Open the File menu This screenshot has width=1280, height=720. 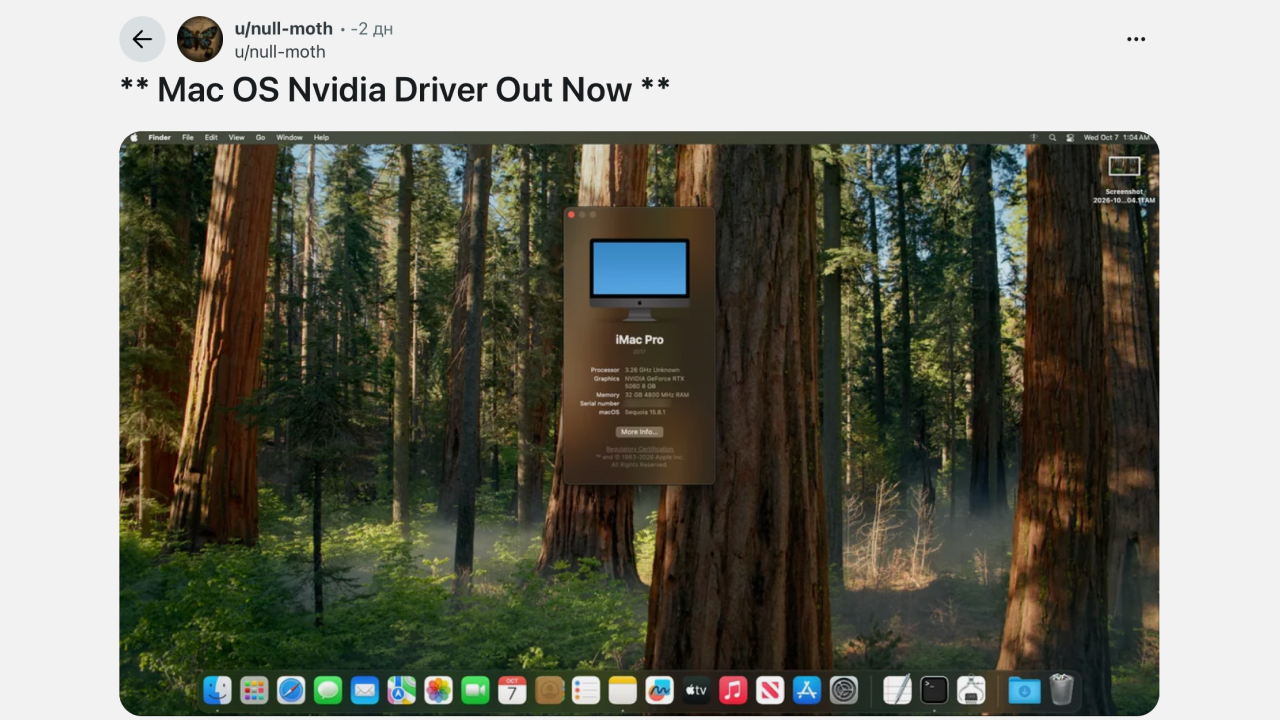click(188, 137)
